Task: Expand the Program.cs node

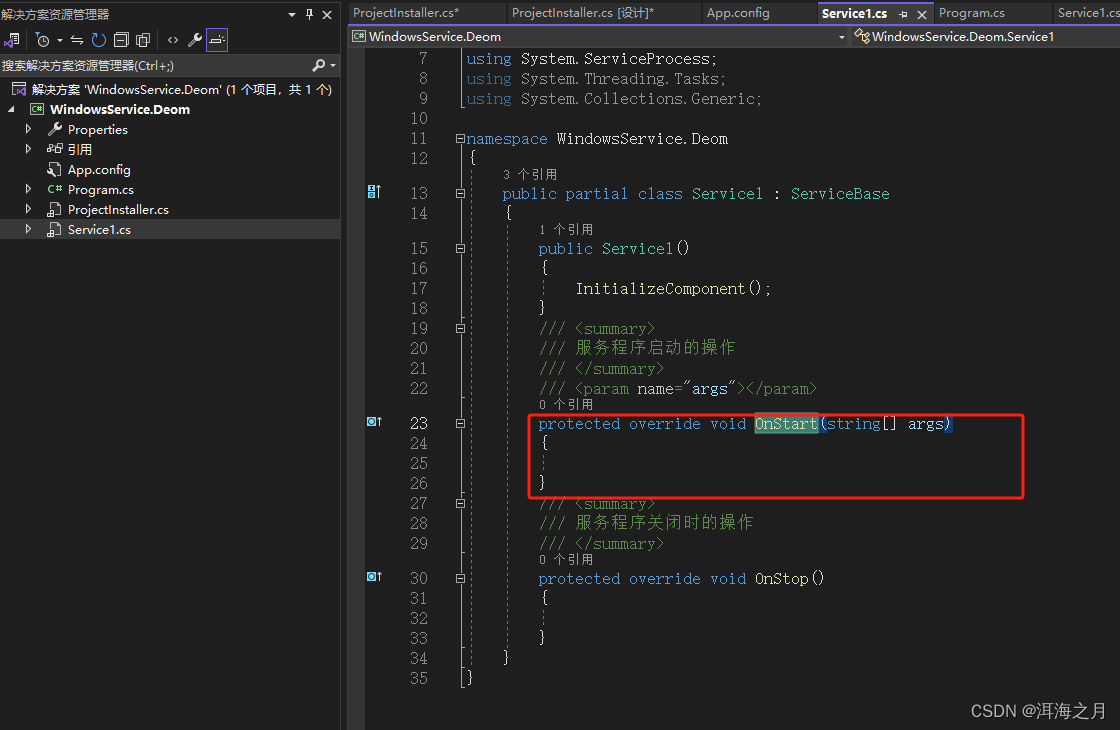Action: click(x=28, y=189)
